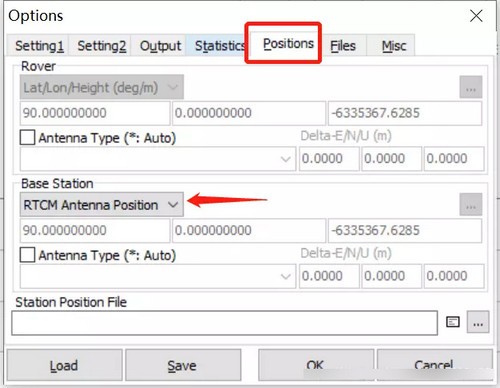The width and height of the screenshot is (500, 388).
Task: Click the Rover position ellipsis button
Action: click(x=471, y=87)
